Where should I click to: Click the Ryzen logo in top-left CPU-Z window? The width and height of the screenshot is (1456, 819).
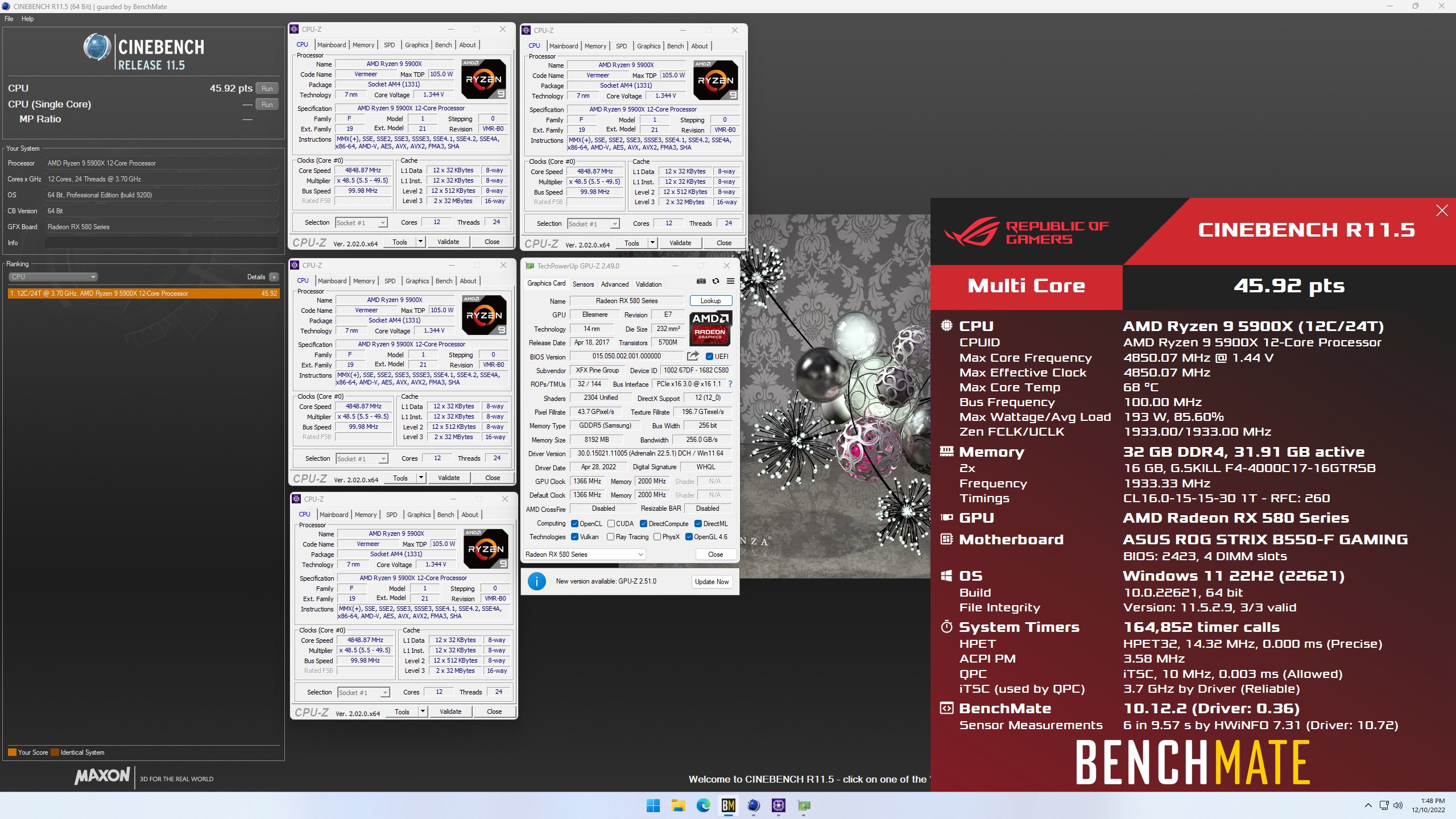point(484,79)
